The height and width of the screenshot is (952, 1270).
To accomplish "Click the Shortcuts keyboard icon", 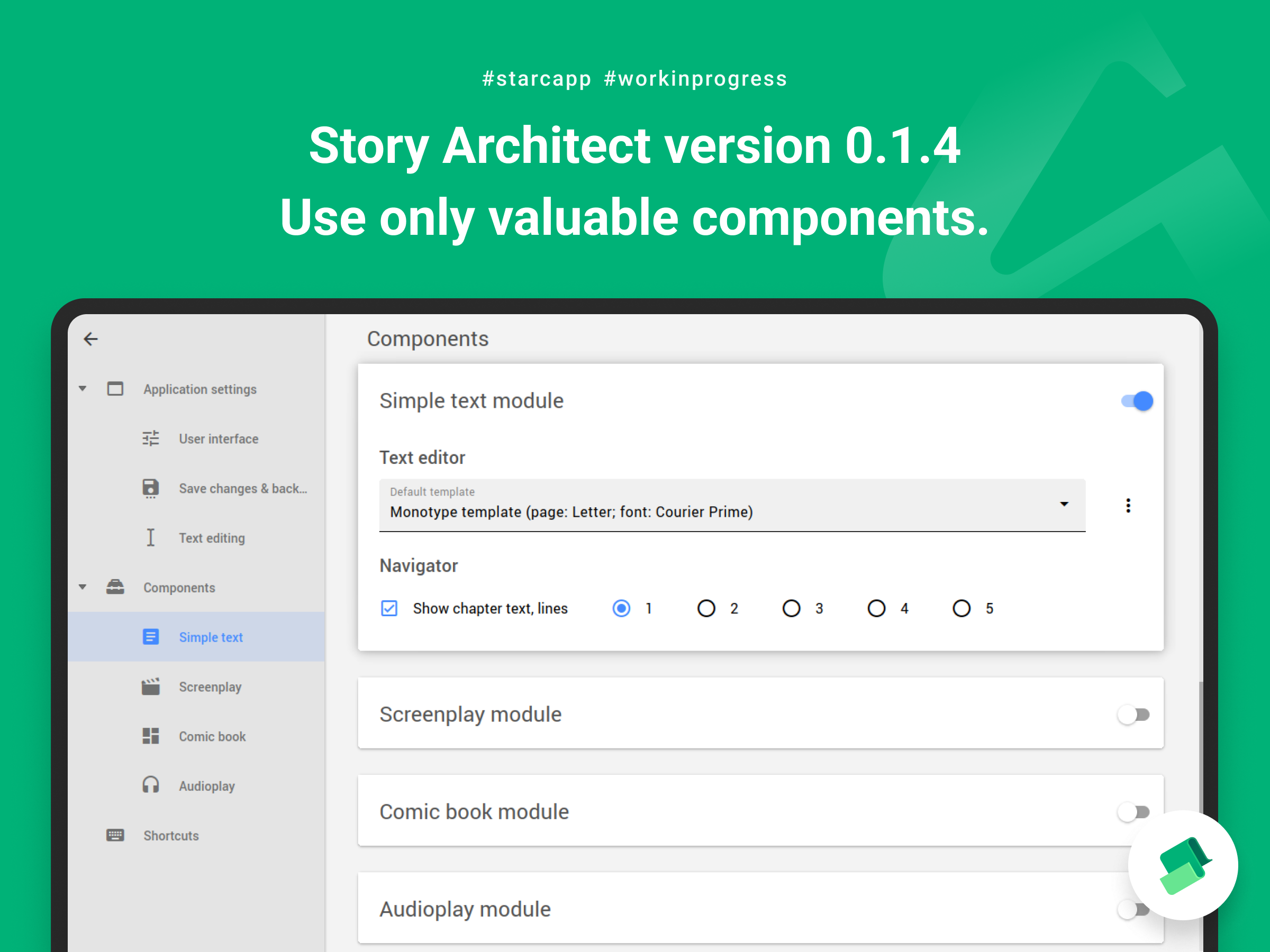I will [115, 835].
